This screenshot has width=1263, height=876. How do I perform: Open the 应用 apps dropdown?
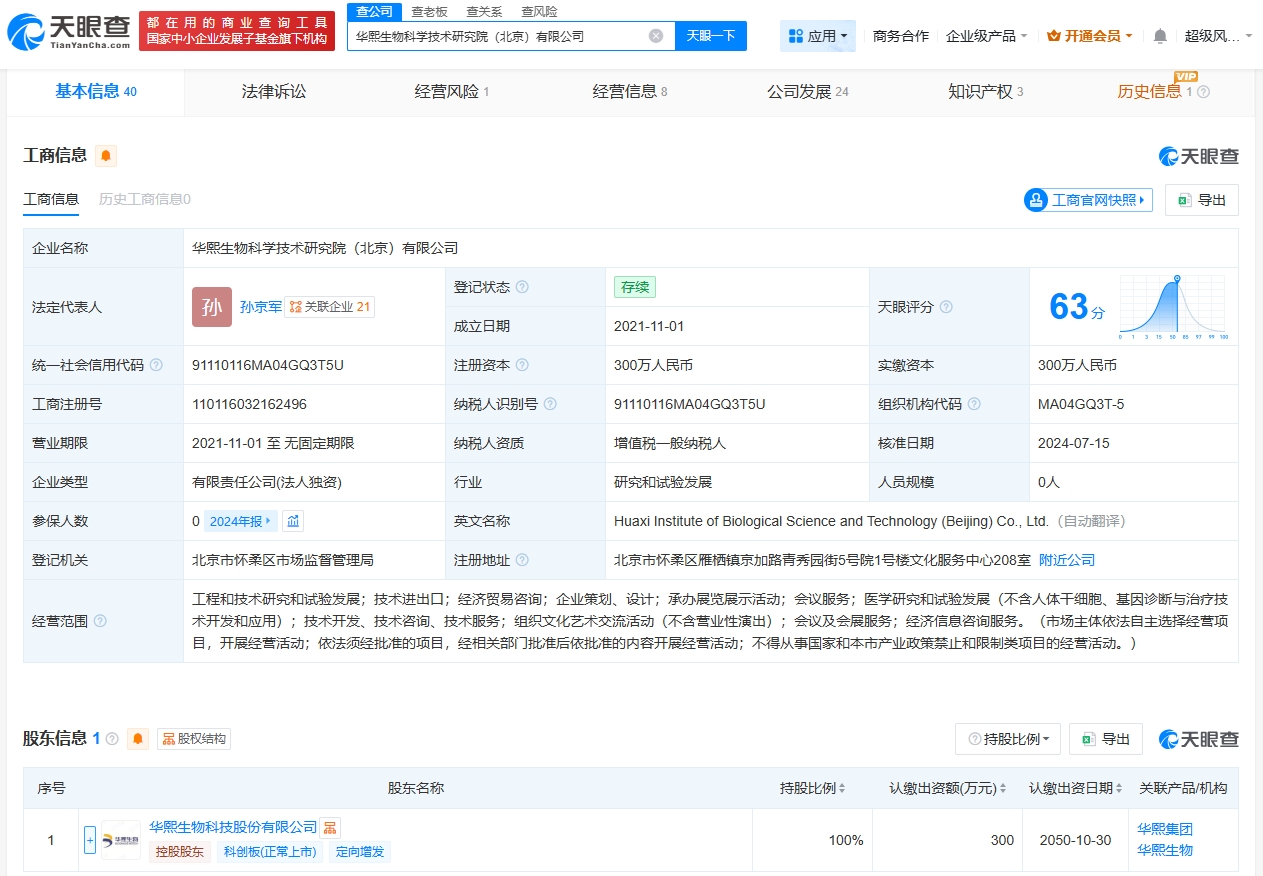click(818, 35)
